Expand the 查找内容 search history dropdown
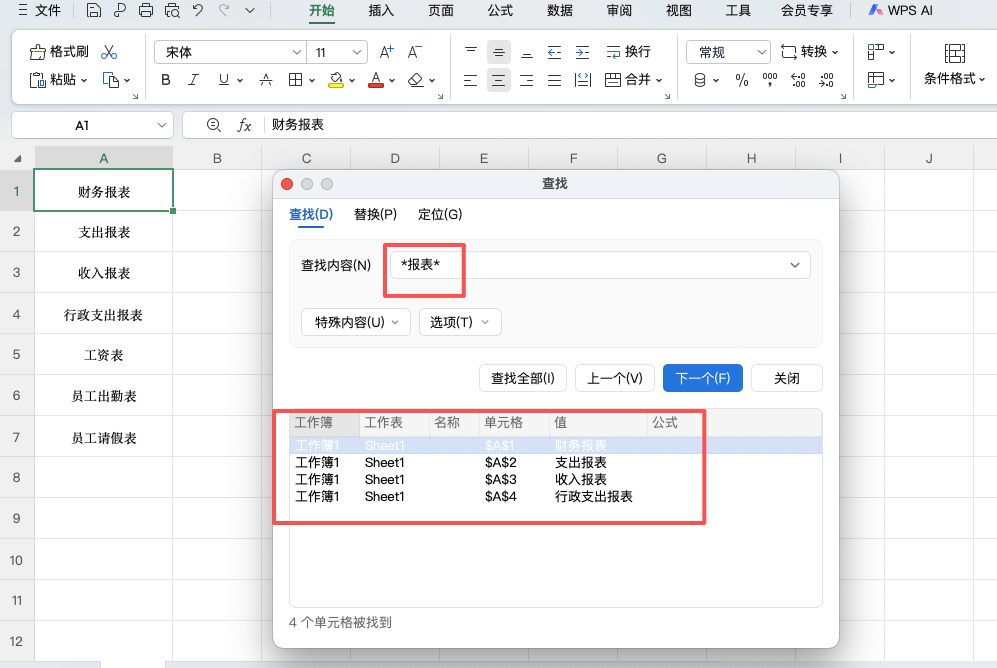This screenshot has height=668, width=997. tap(795, 264)
